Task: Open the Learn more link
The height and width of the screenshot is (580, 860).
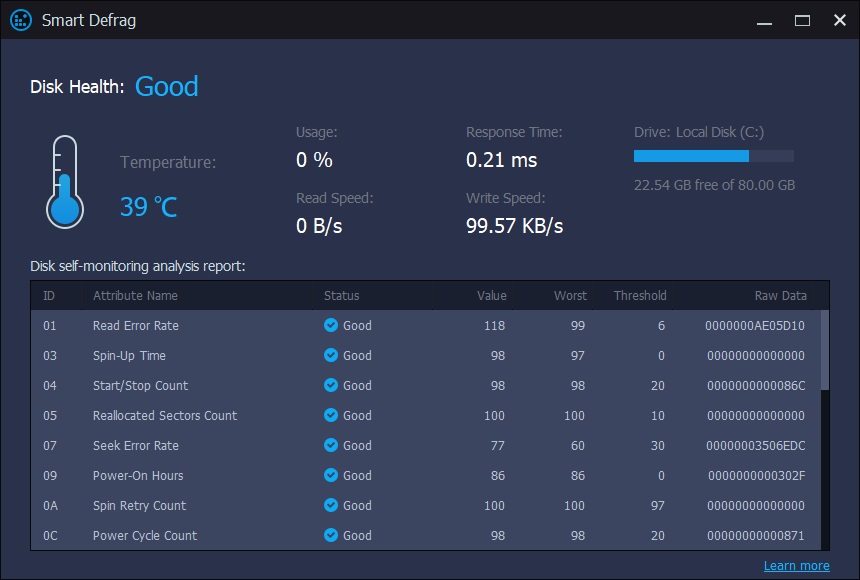Action: coord(796,566)
